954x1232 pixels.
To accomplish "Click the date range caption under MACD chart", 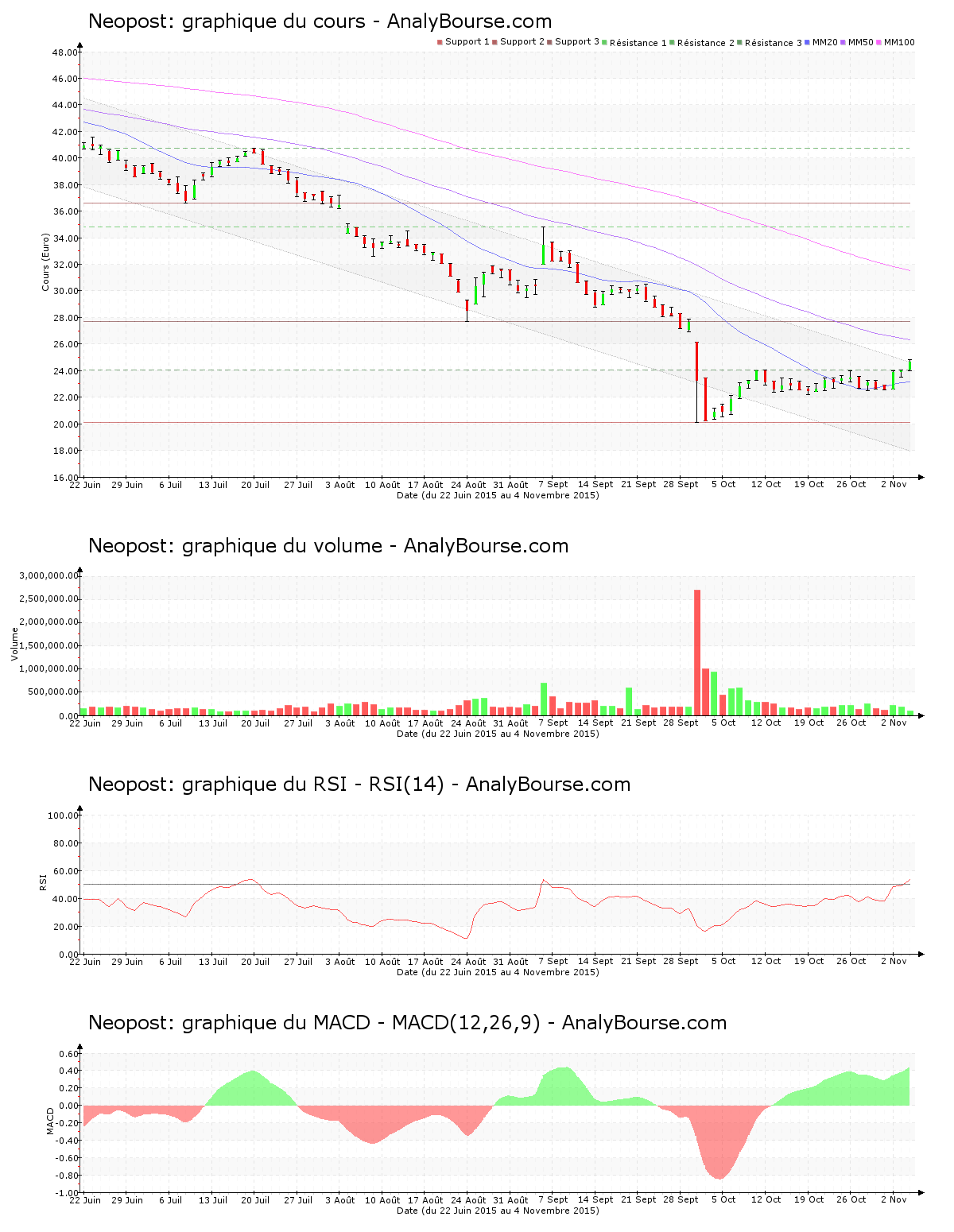I will click(498, 1211).
